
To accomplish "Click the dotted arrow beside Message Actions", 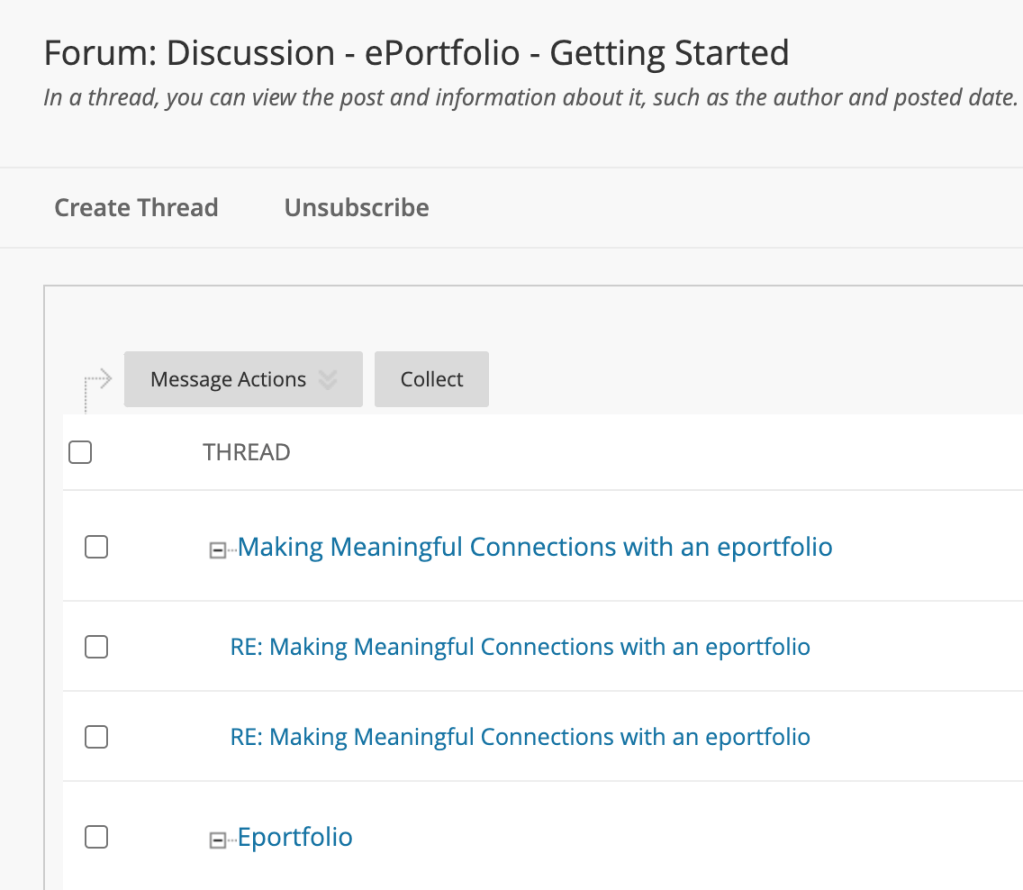I will point(97,381).
